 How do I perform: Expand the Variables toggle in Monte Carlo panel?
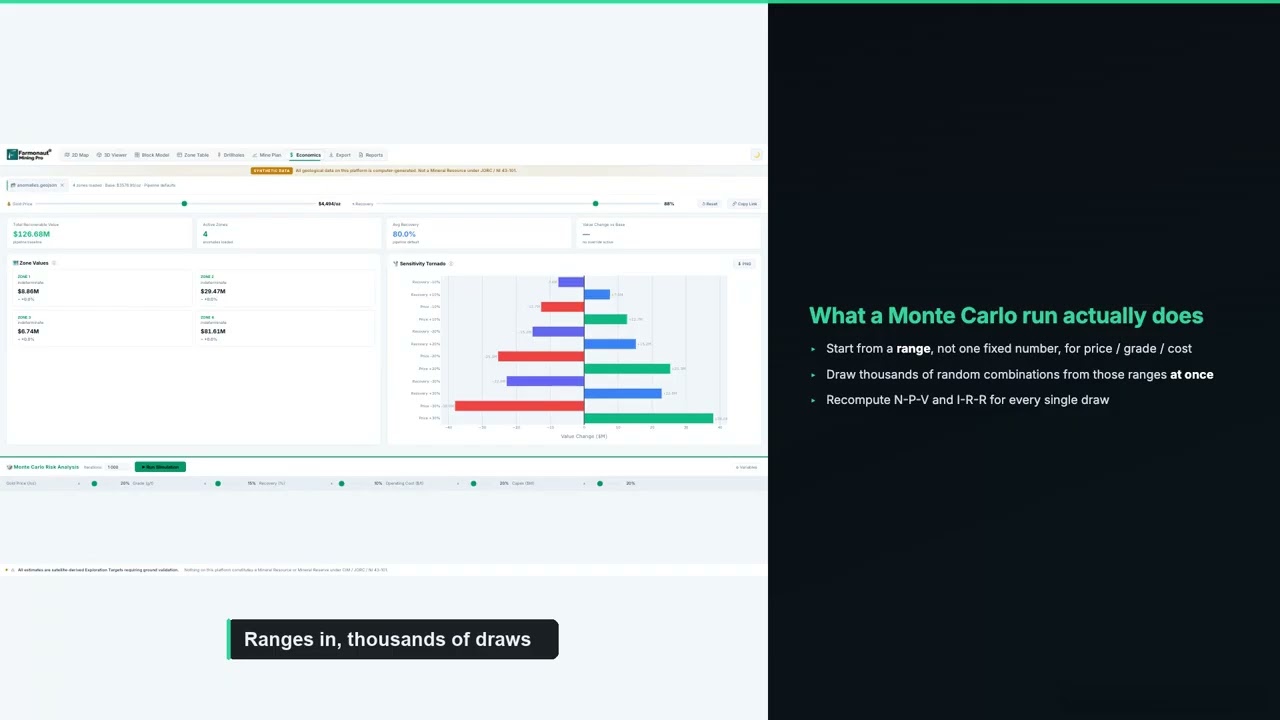(746, 467)
